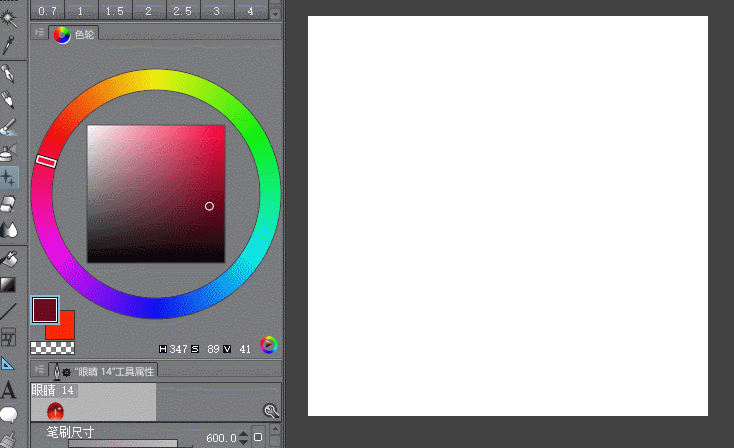Select the Pencil tool
Image resolution: width=734 pixels, height=448 pixels.
[8, 99]
